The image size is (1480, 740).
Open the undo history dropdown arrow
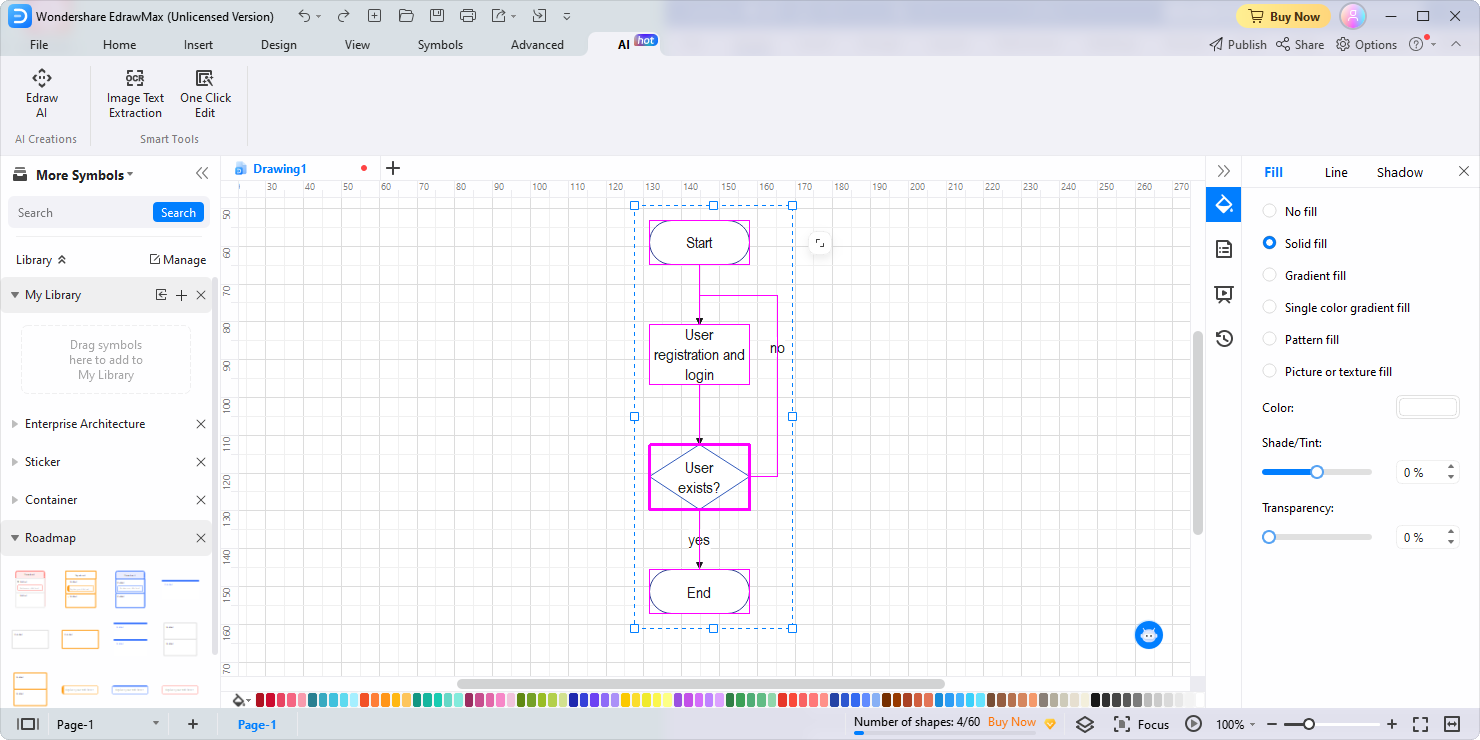click(x=319, y=17)
